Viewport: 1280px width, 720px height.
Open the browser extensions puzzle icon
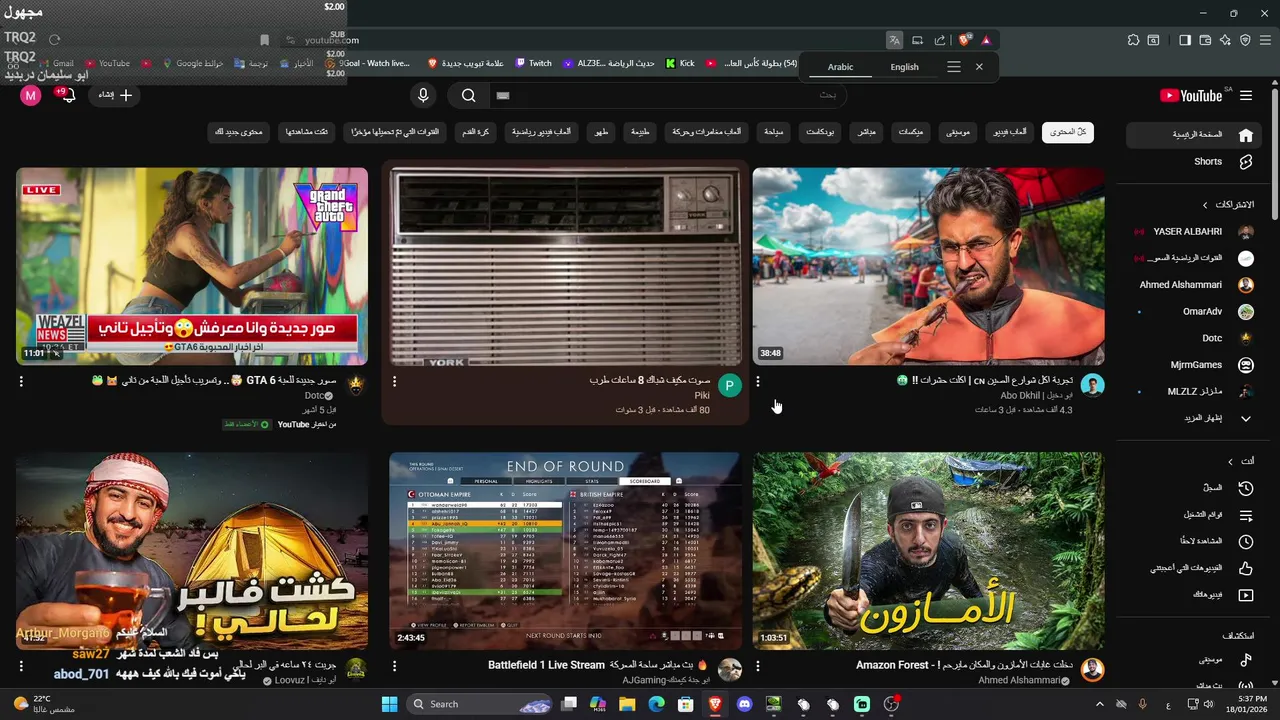click(x=1133, y=40)
